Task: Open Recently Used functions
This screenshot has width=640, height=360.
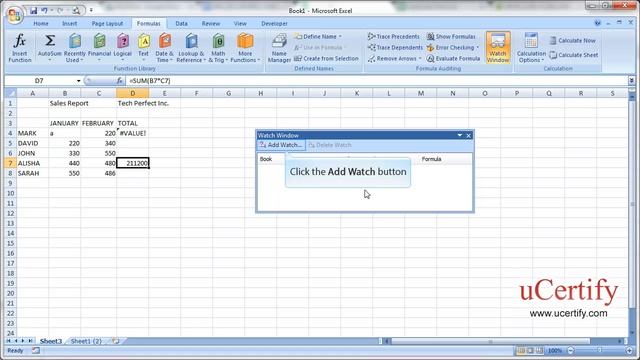Action: tap(75, 48)
